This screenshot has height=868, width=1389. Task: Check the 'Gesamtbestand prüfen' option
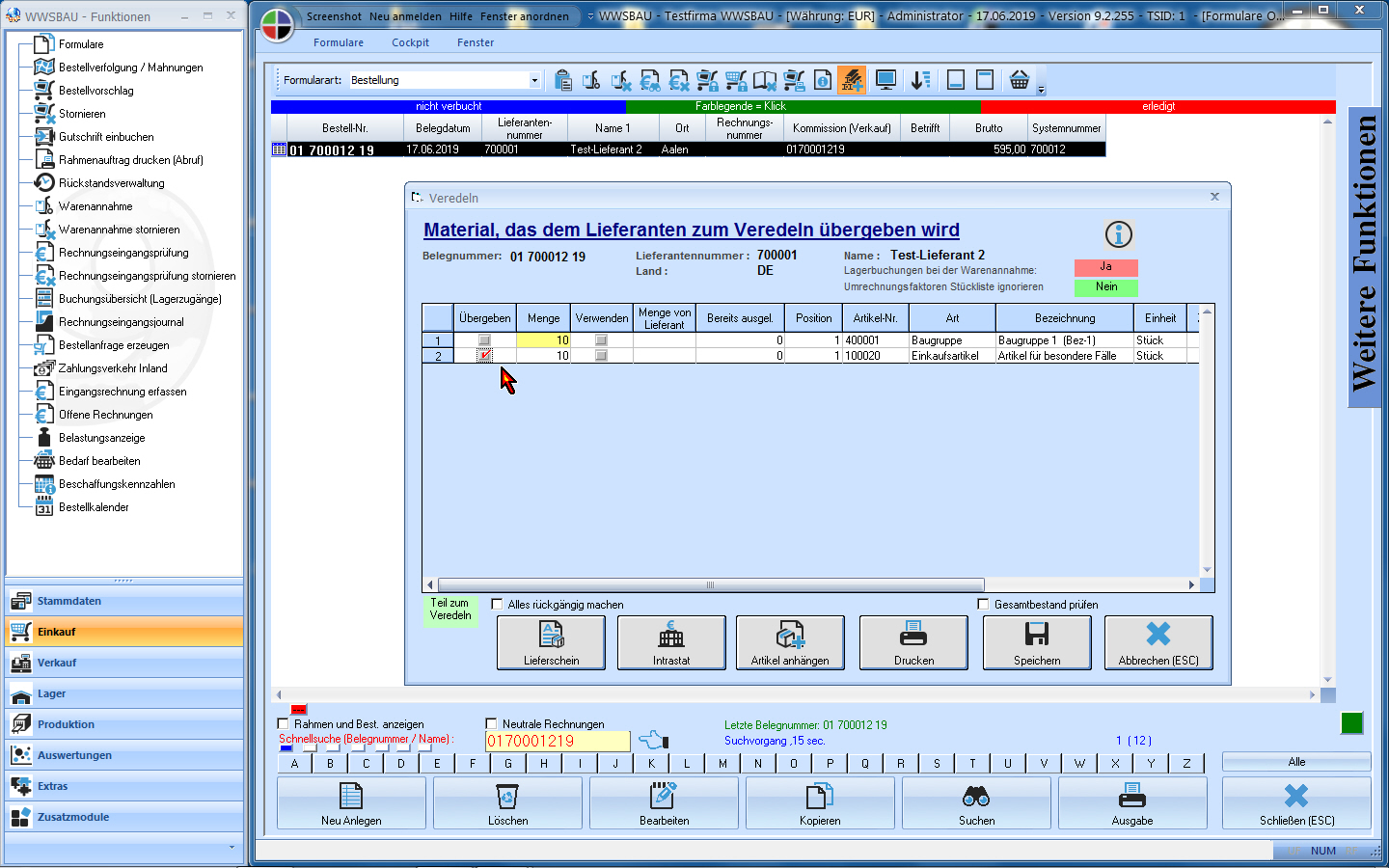984,605
